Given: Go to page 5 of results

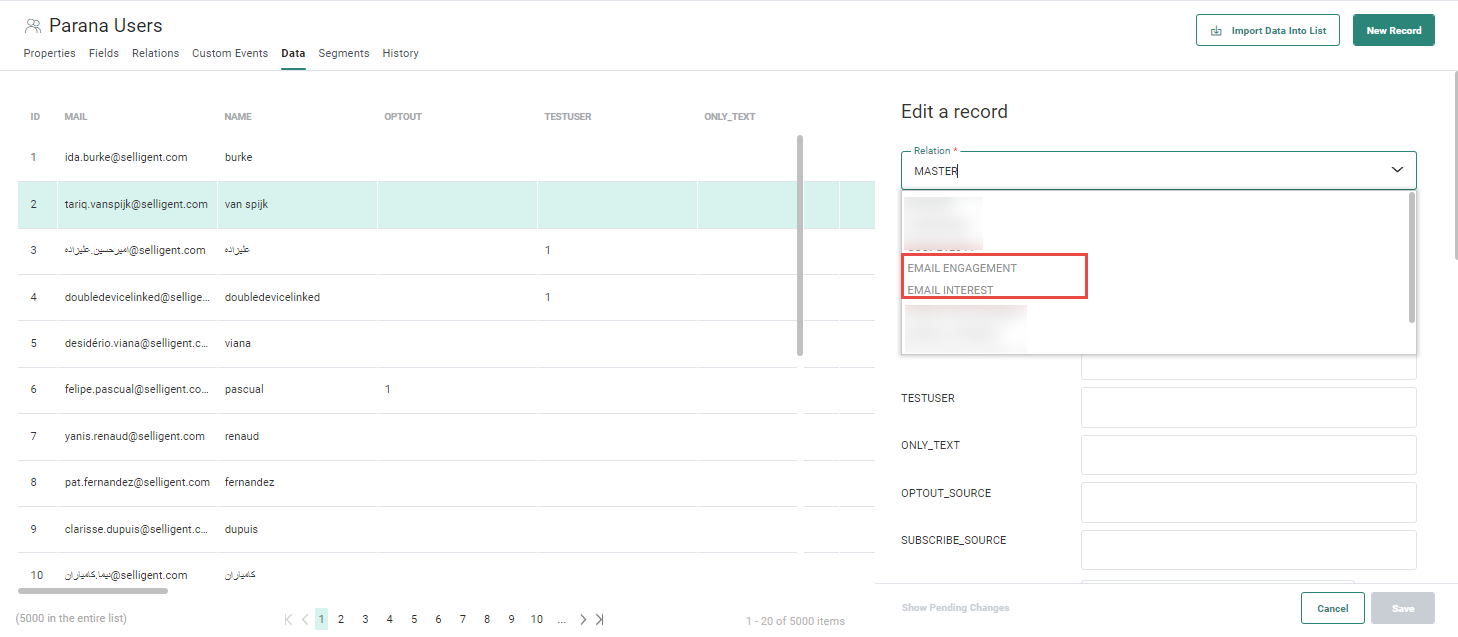Looking at the screenshot, I should (414, 619).
